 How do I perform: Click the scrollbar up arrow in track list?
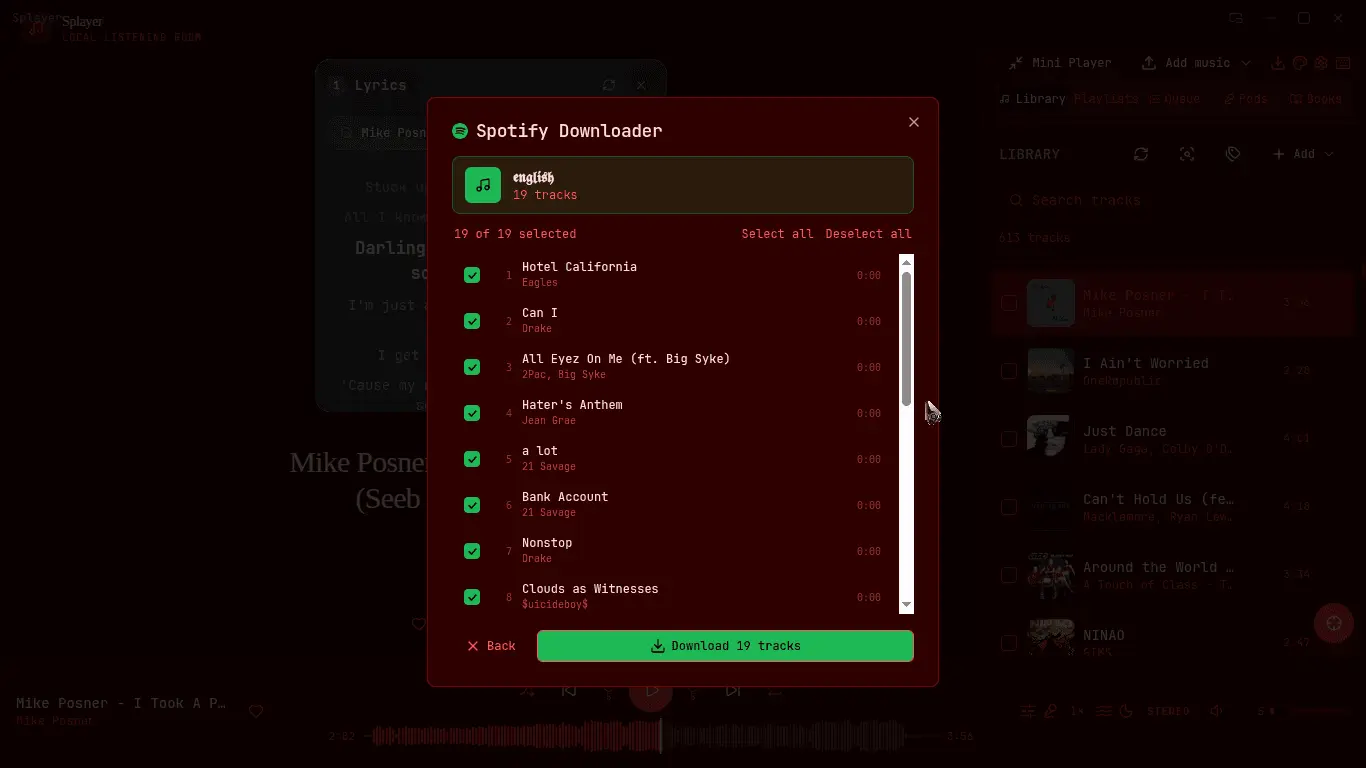click(907, 263)
